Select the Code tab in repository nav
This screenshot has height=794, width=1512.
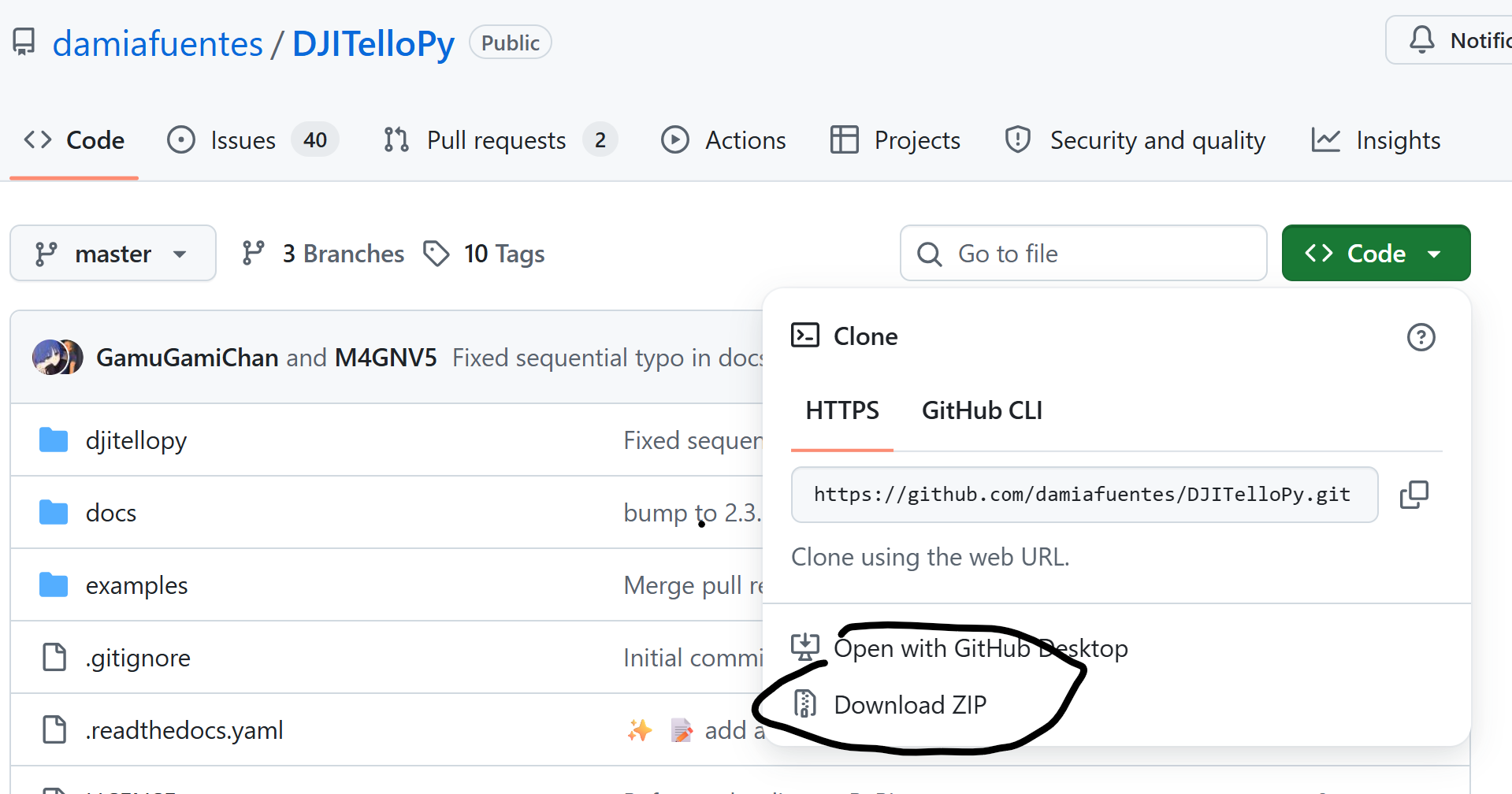(x=74, y=140)
